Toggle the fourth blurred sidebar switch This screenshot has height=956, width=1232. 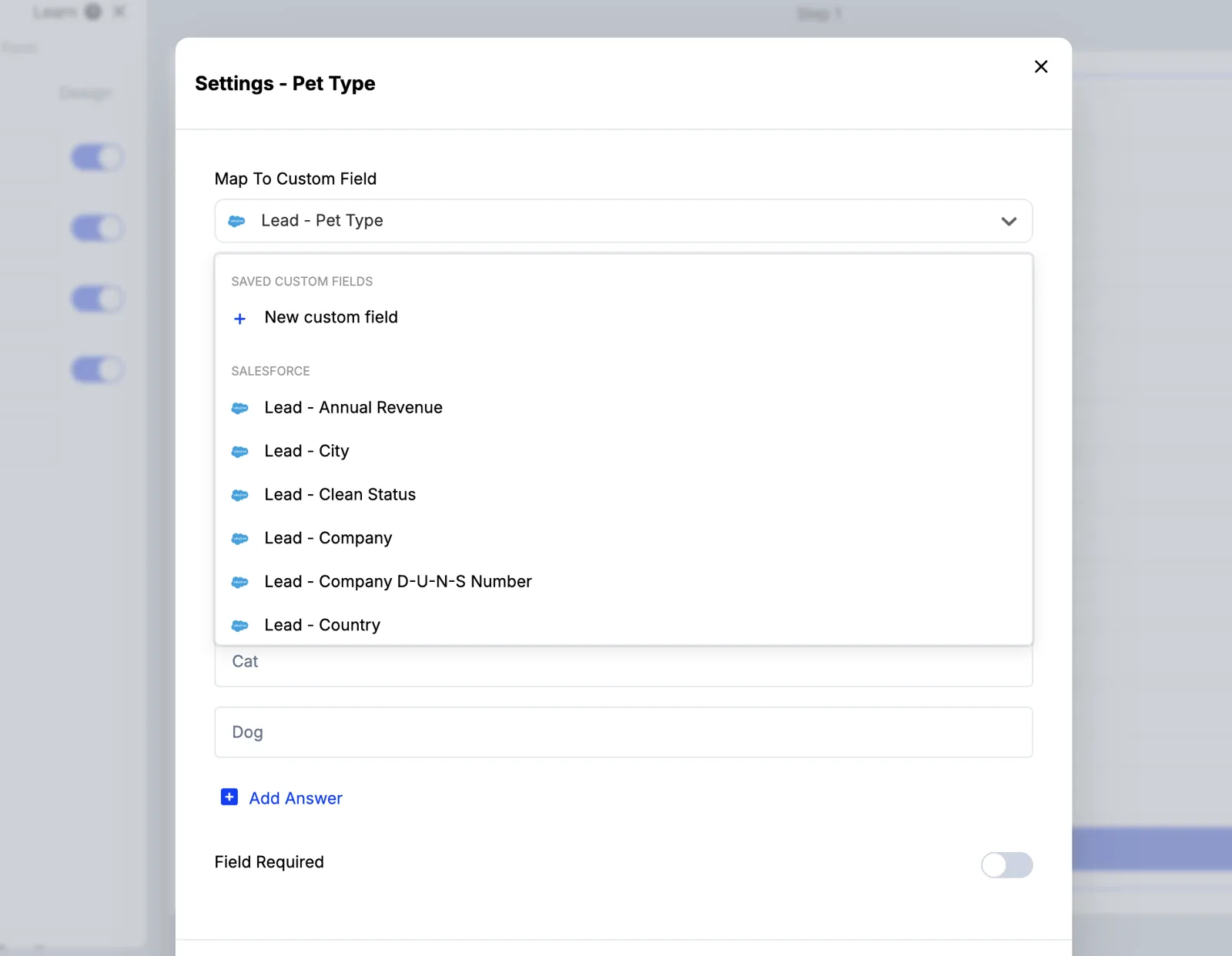point(98,369)
